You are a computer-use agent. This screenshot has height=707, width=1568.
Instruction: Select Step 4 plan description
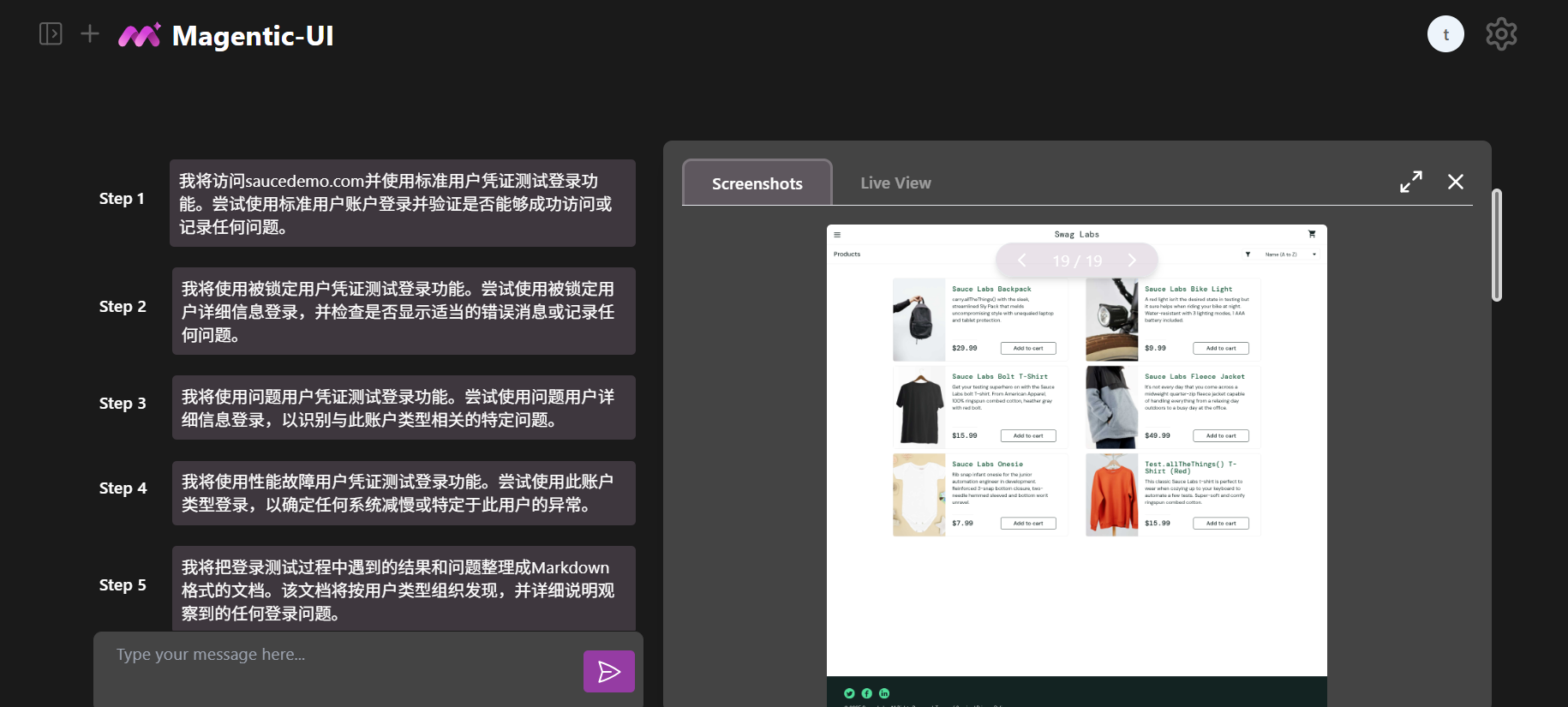pyautogui.click(x=404, y=493)
